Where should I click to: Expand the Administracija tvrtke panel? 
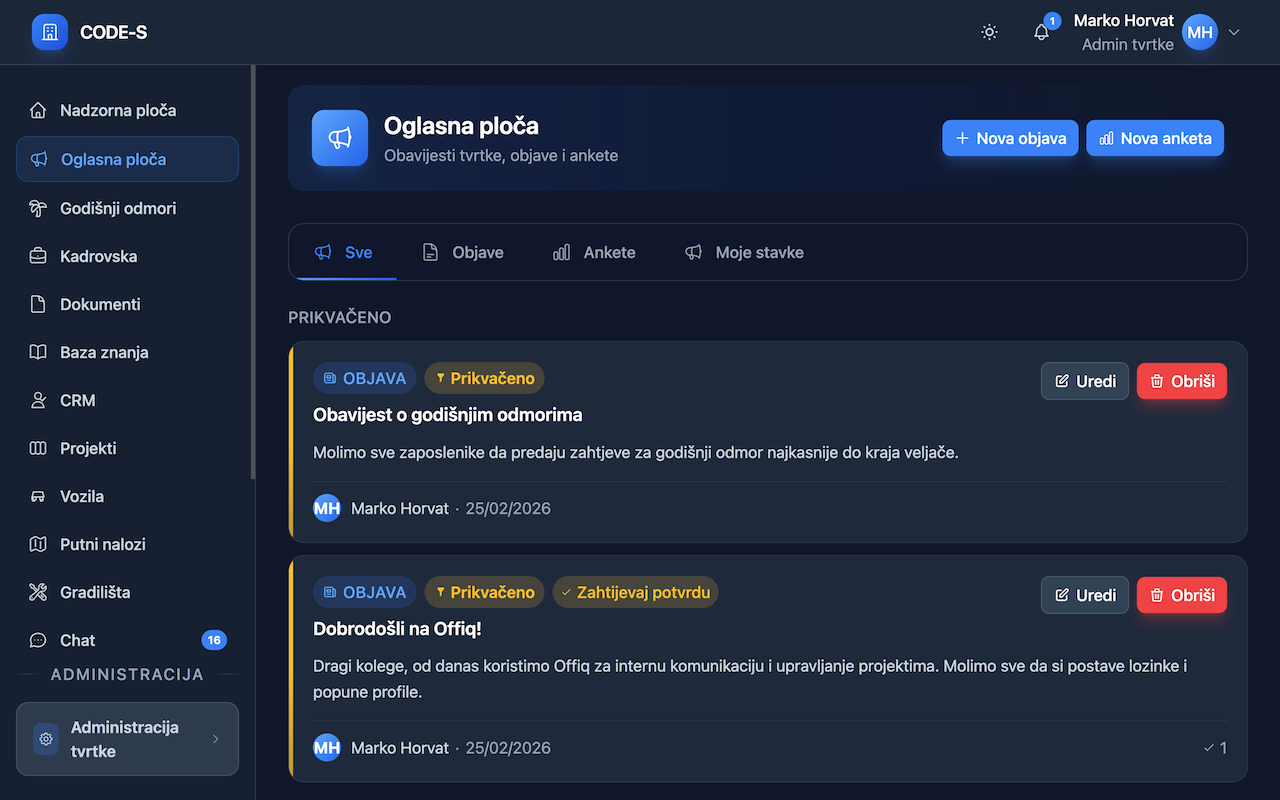pos(127,739)
